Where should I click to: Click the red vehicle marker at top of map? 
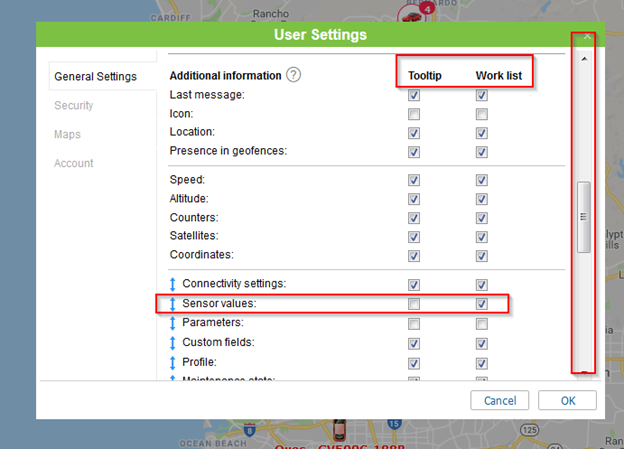click(x=410, y=15)
